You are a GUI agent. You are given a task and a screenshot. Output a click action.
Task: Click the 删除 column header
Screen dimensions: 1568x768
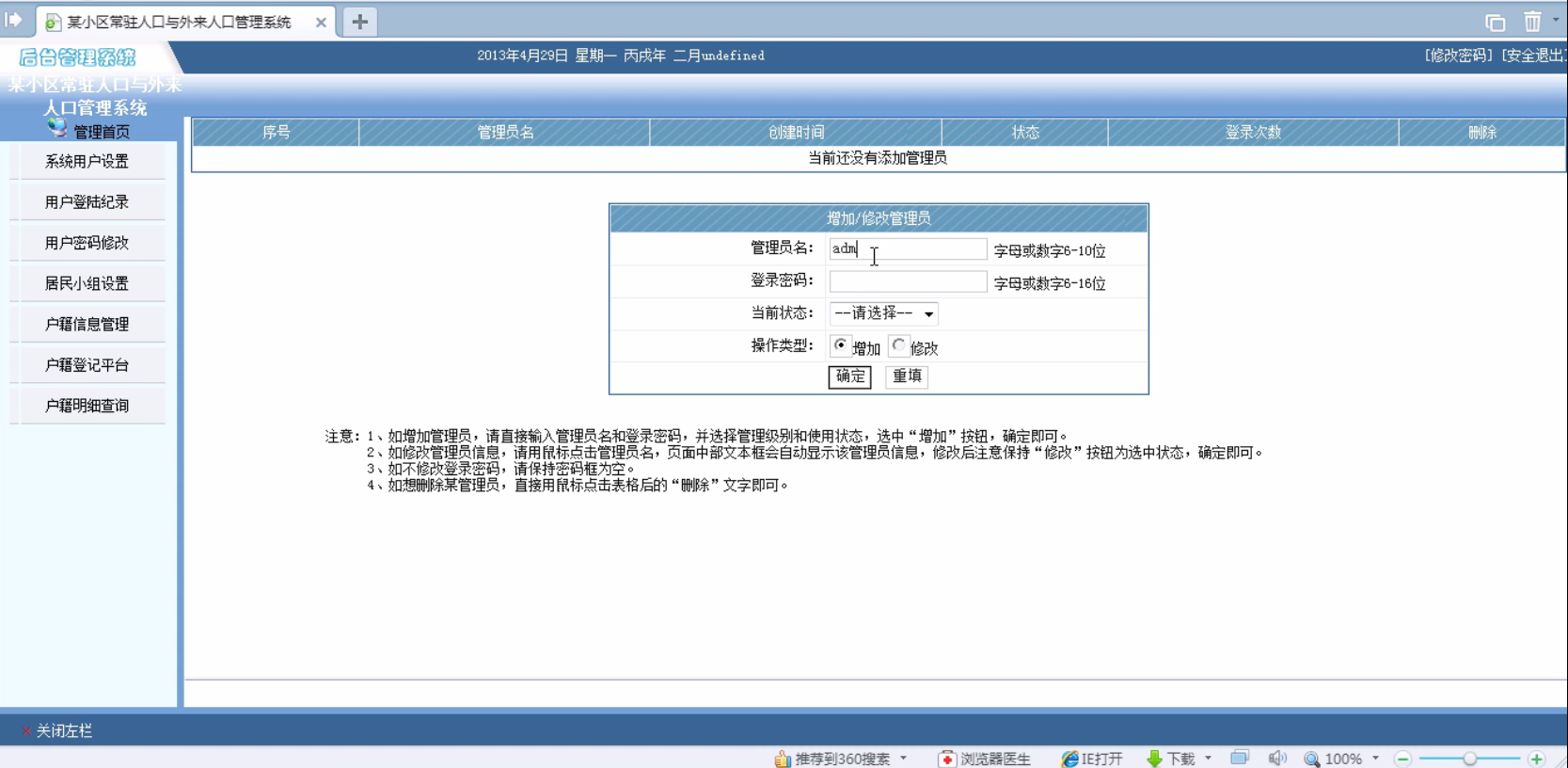point(1482,133)
